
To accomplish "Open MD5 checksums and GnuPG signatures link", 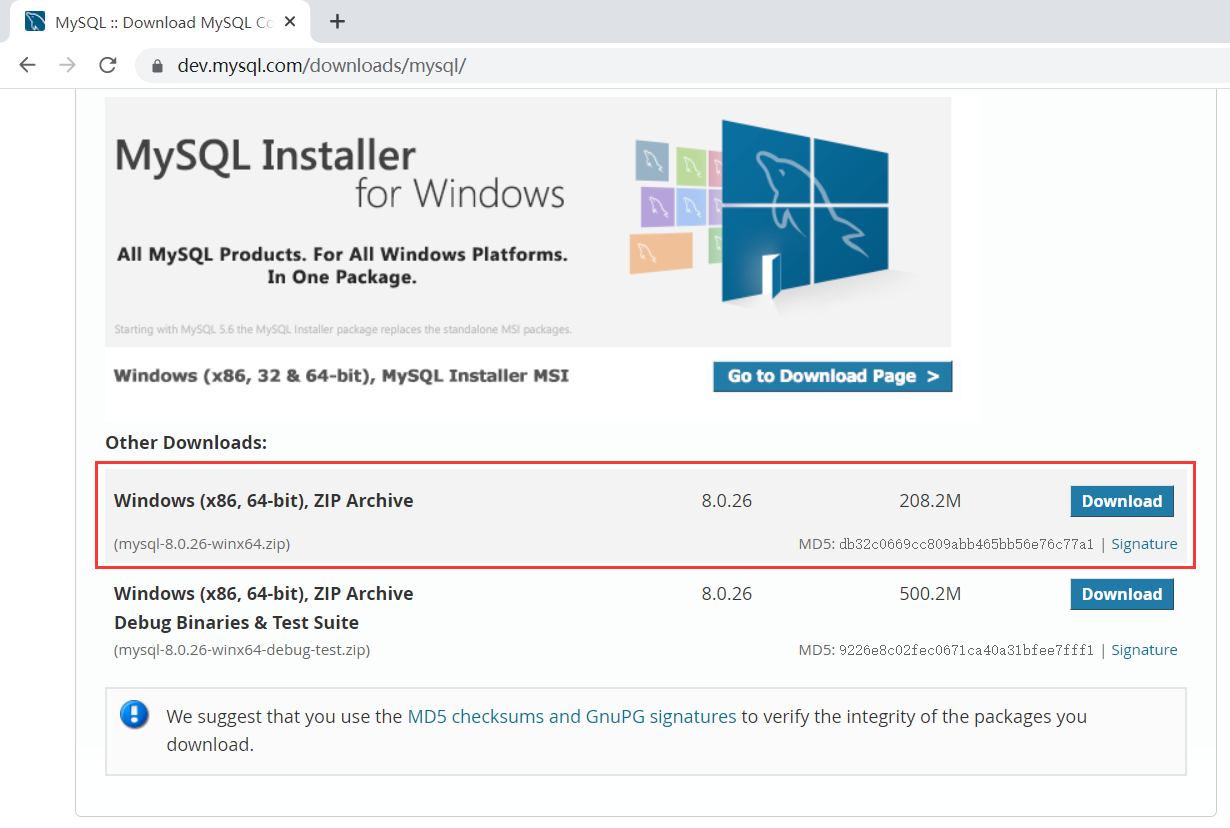I will [571, 716].
